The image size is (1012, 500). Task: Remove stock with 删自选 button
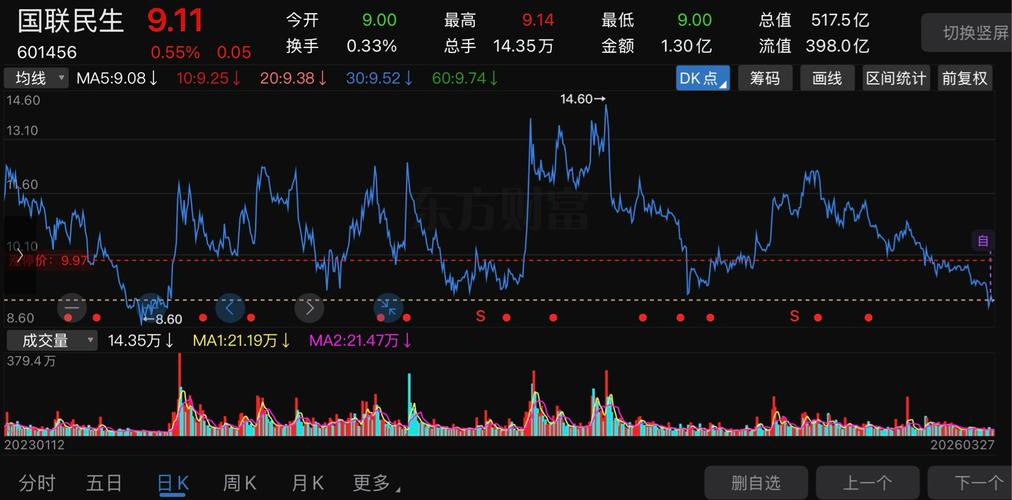click(x=756, y=483)
